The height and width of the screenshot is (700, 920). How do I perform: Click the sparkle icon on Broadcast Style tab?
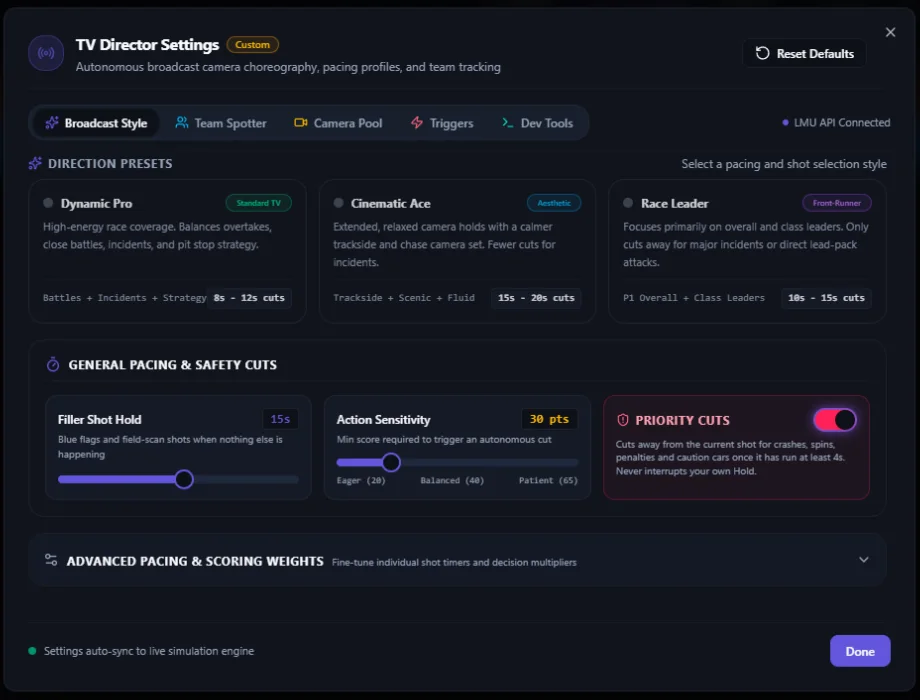click(x=52, y=123)
